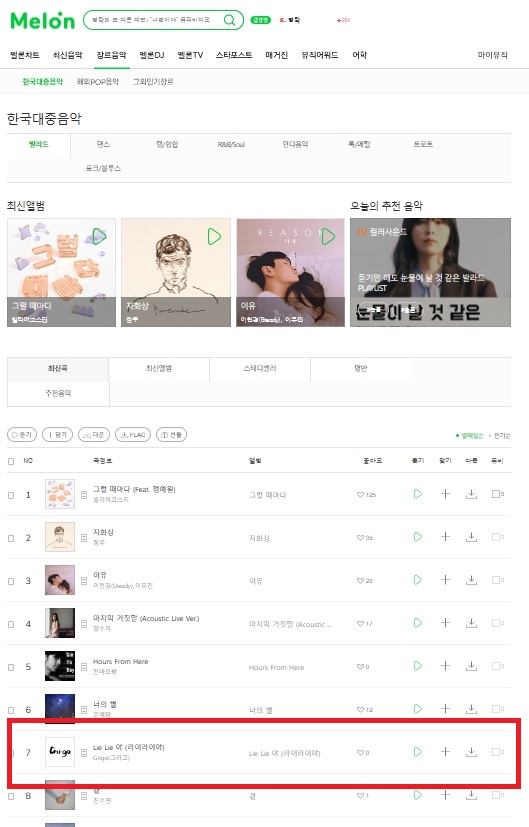Open the 최신앨범 tab above song list
Viewport: 529px width, 827px height.
coord(159,368)
